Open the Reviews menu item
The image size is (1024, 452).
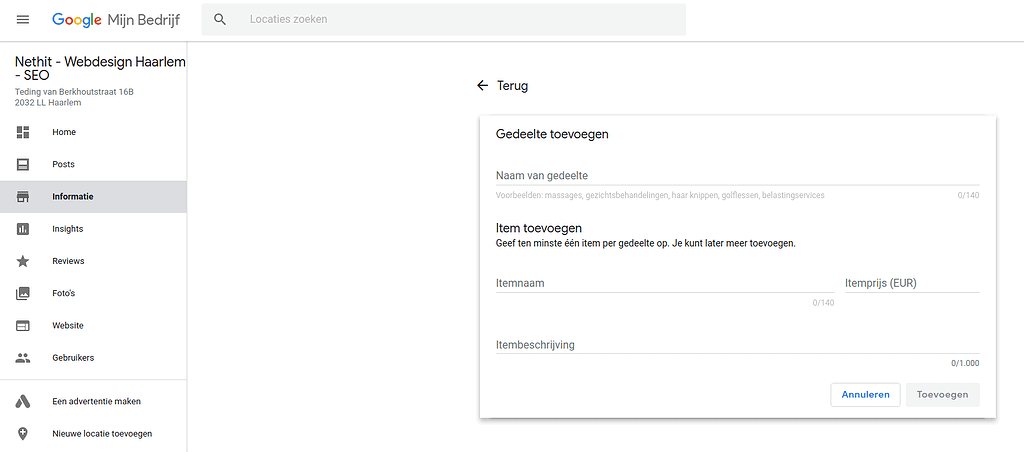coord(93,261)
